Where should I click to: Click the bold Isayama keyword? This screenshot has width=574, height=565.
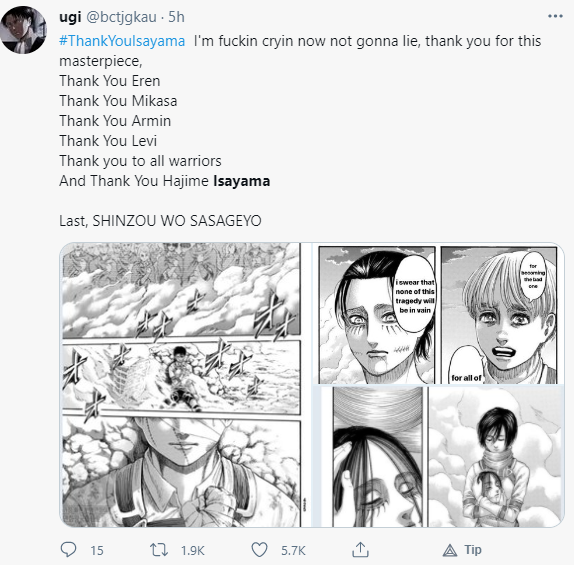(x=242, y=181)
